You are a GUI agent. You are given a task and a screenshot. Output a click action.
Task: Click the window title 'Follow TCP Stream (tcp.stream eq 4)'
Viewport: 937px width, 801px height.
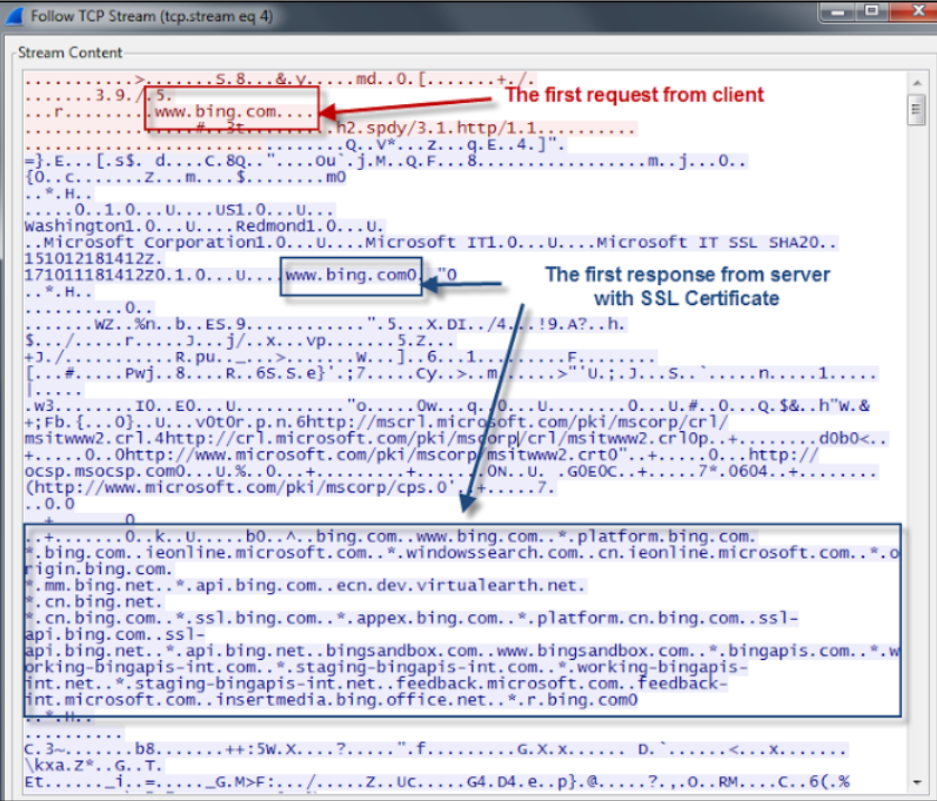click(152, 16)
